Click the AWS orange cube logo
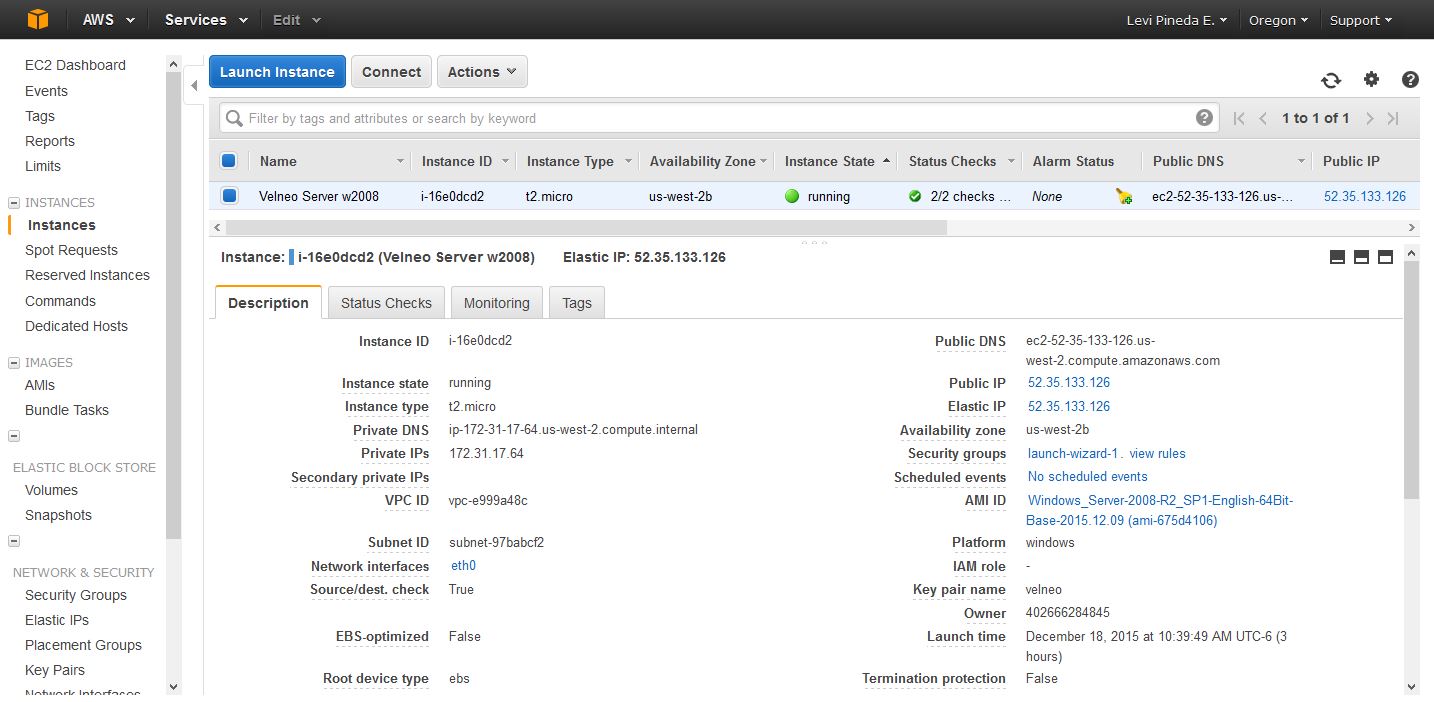The height and width of the screenshot is (702, 1434). coord(38,19)
